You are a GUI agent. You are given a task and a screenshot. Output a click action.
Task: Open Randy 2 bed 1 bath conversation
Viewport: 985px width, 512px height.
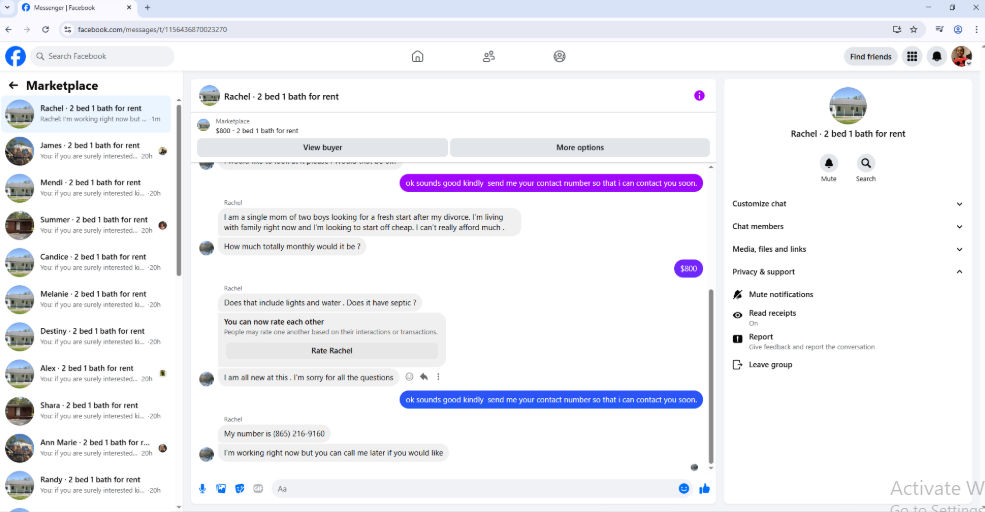[87, 484]
